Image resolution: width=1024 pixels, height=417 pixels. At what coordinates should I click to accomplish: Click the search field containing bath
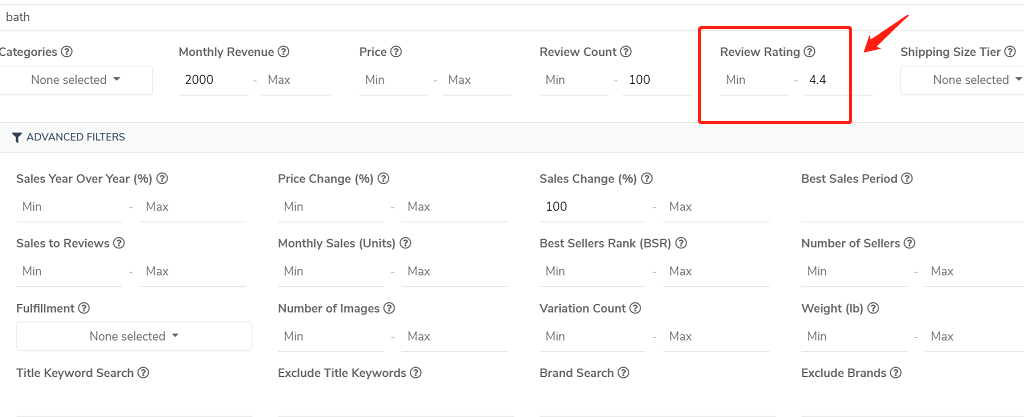(x=512, y=18)
